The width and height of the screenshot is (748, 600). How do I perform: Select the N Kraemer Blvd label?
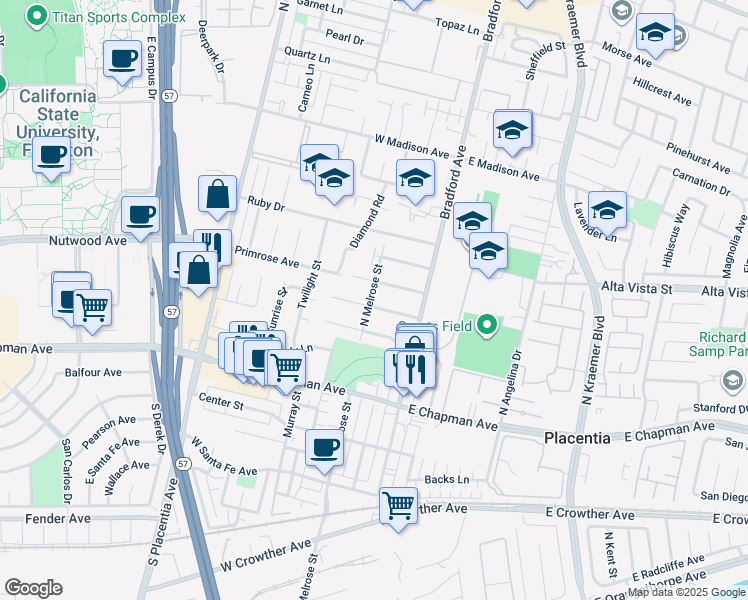coord(593,361)
